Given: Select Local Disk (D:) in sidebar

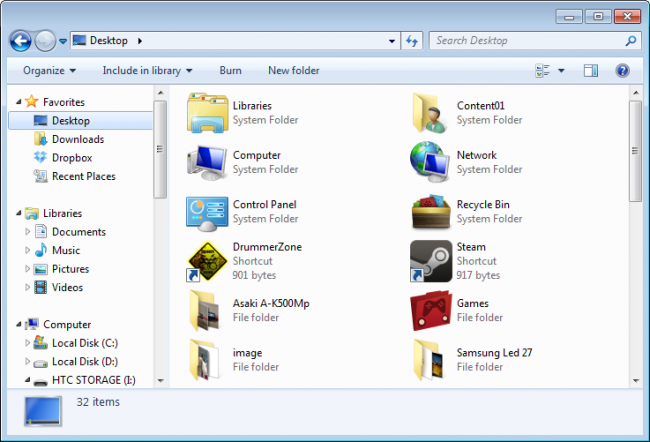Looking at the screenshot, I should coord(85,362).
